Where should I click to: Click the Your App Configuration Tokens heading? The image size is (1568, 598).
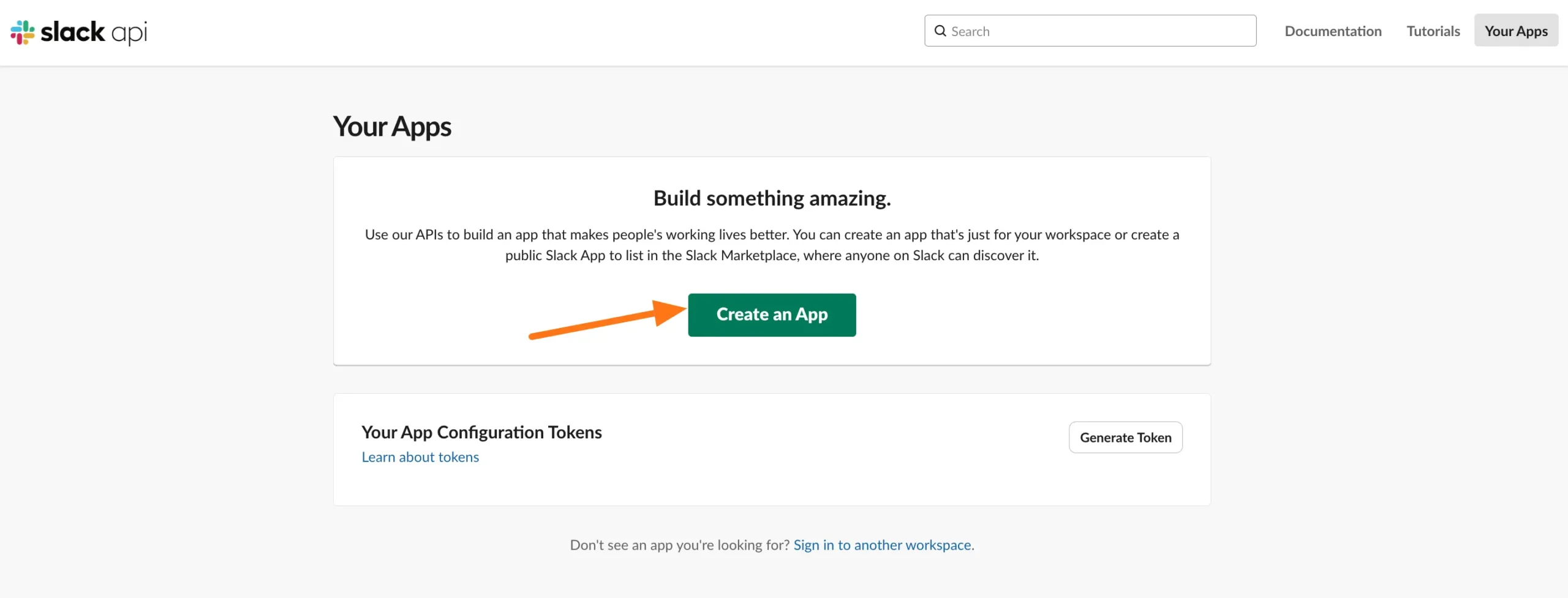(x=481, y=432)
